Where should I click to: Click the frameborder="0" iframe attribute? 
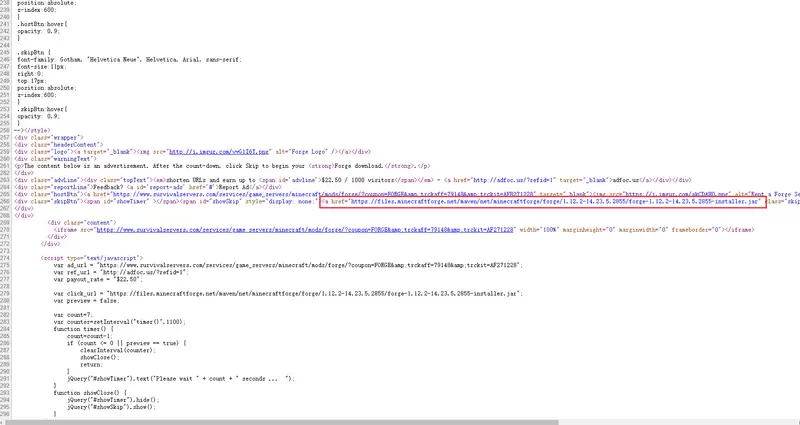click(x=697, y=230)
